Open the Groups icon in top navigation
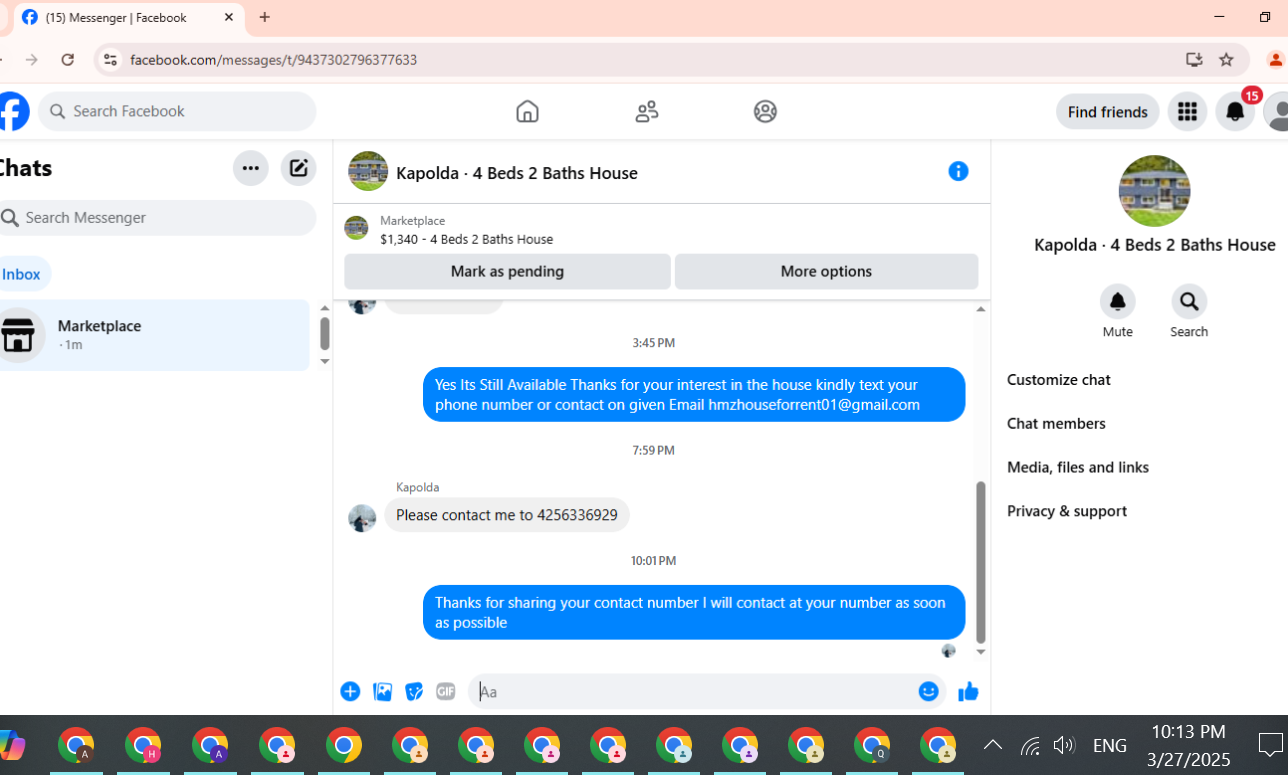 pos(765,111)
